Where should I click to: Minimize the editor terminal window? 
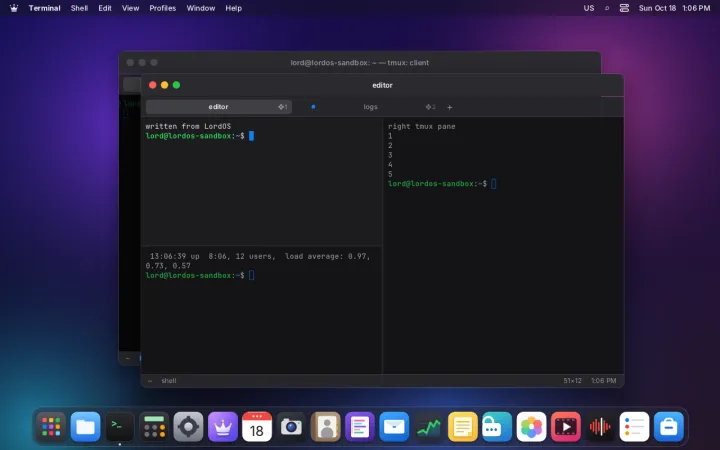(164, 85)
